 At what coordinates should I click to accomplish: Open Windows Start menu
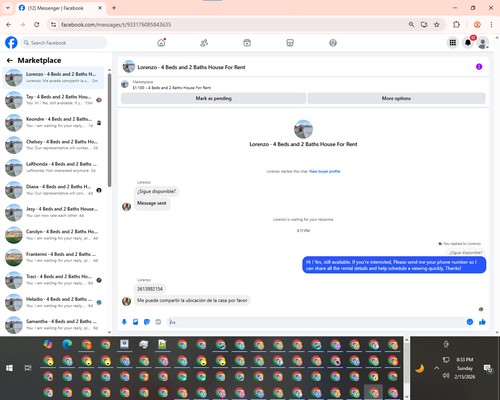click(x=9, y=368)
